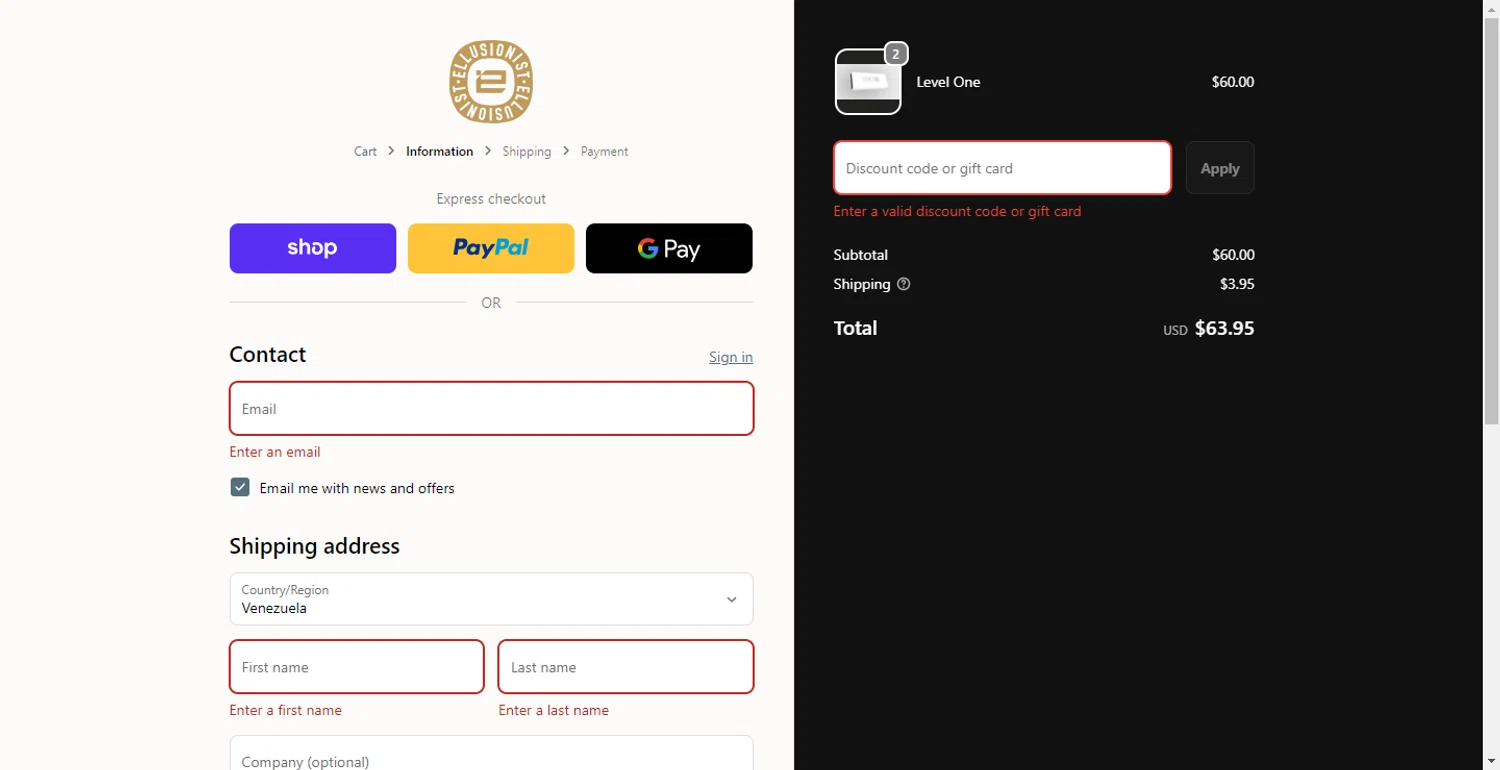Click the Express checkout label
The width and height of the screenshot is (1500, 770).
point(491,199)
